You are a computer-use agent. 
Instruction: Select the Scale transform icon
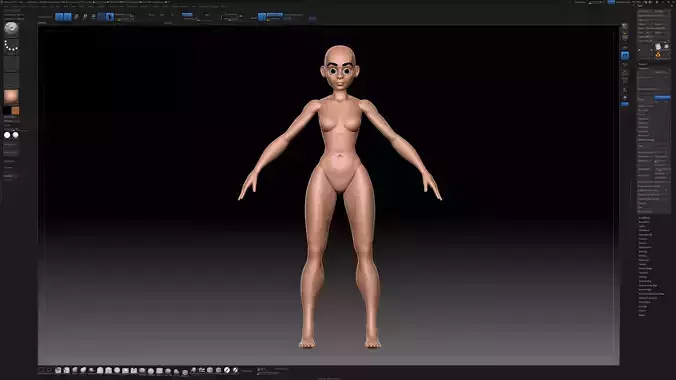[x=85, y=17]
